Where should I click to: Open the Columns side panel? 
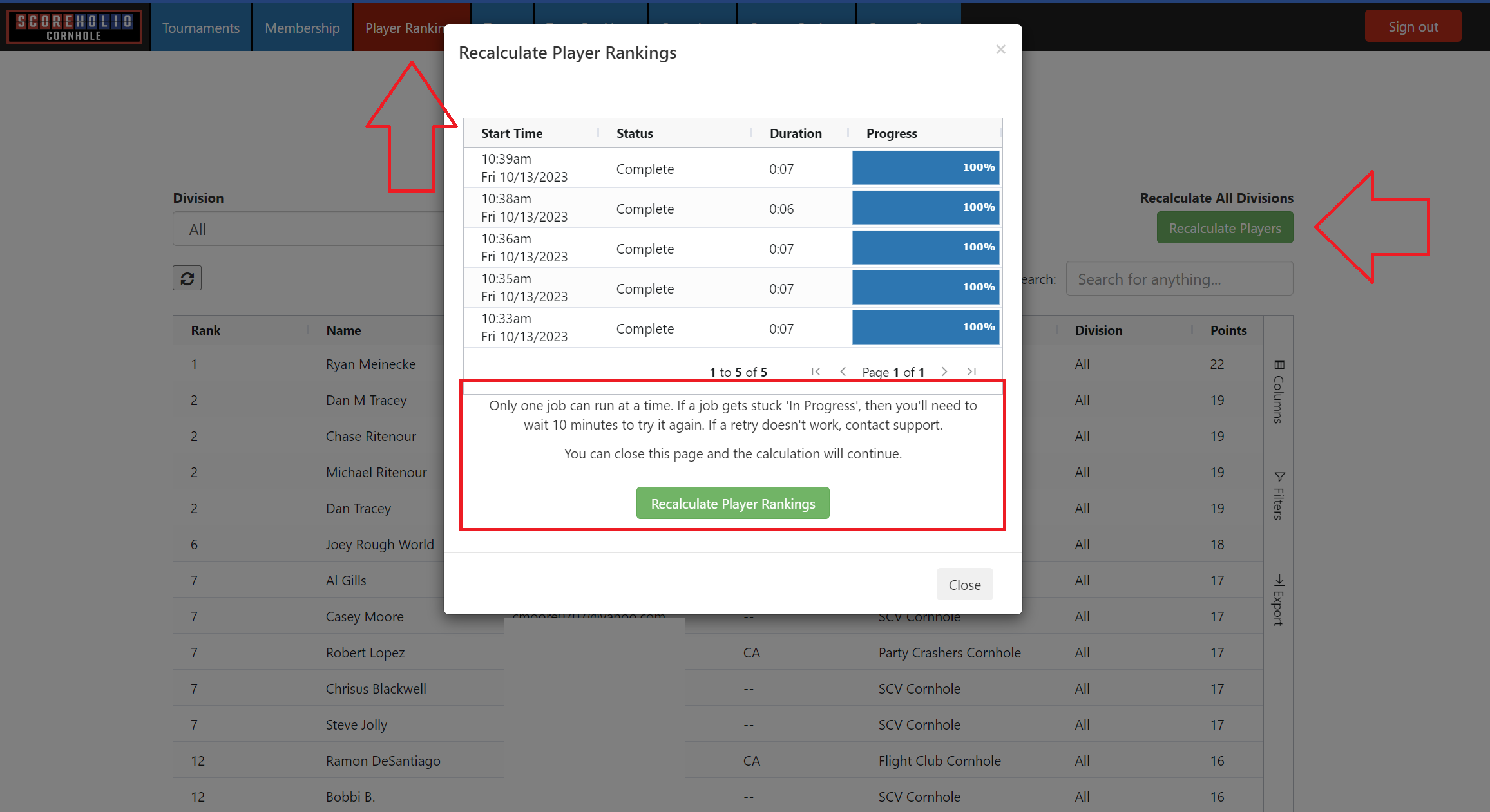point(1279,392)
